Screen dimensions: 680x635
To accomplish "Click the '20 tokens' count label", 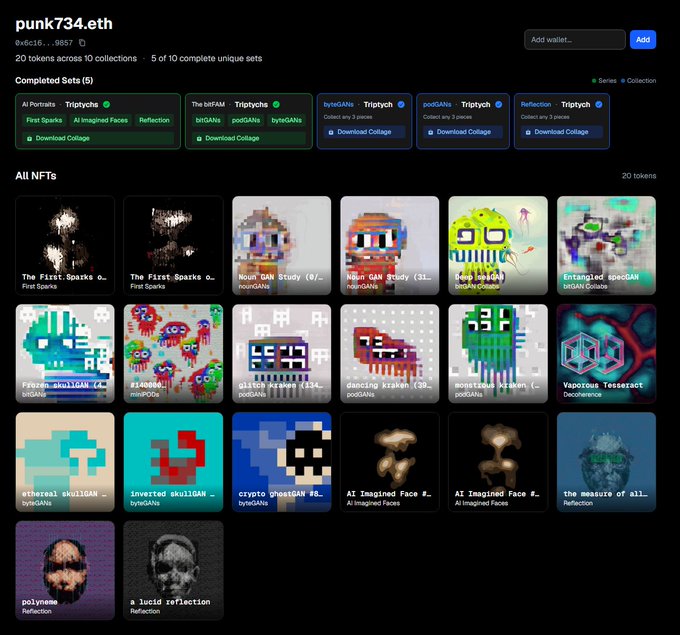I will (639, 176).
